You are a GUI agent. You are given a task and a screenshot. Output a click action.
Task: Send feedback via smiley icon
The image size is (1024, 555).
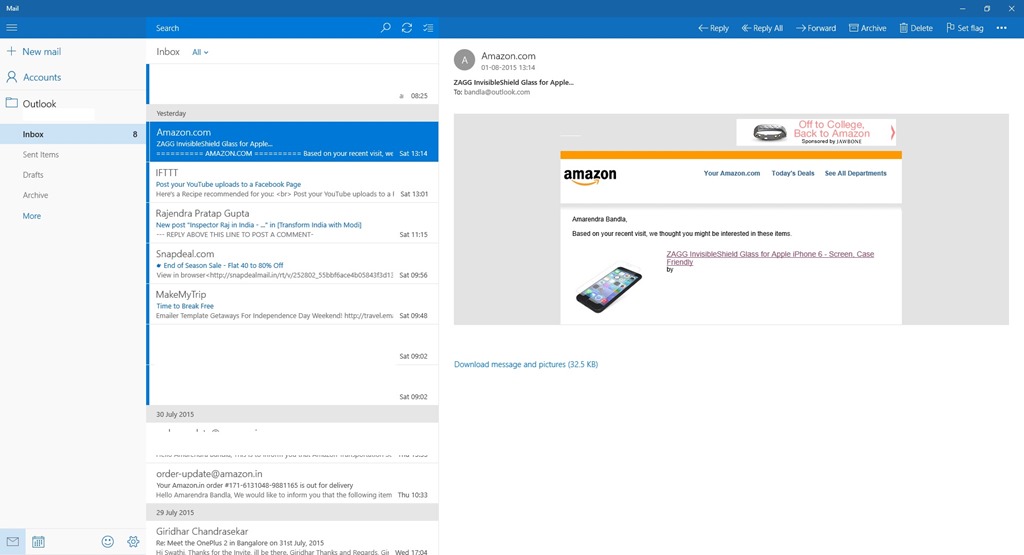point(108,541)
